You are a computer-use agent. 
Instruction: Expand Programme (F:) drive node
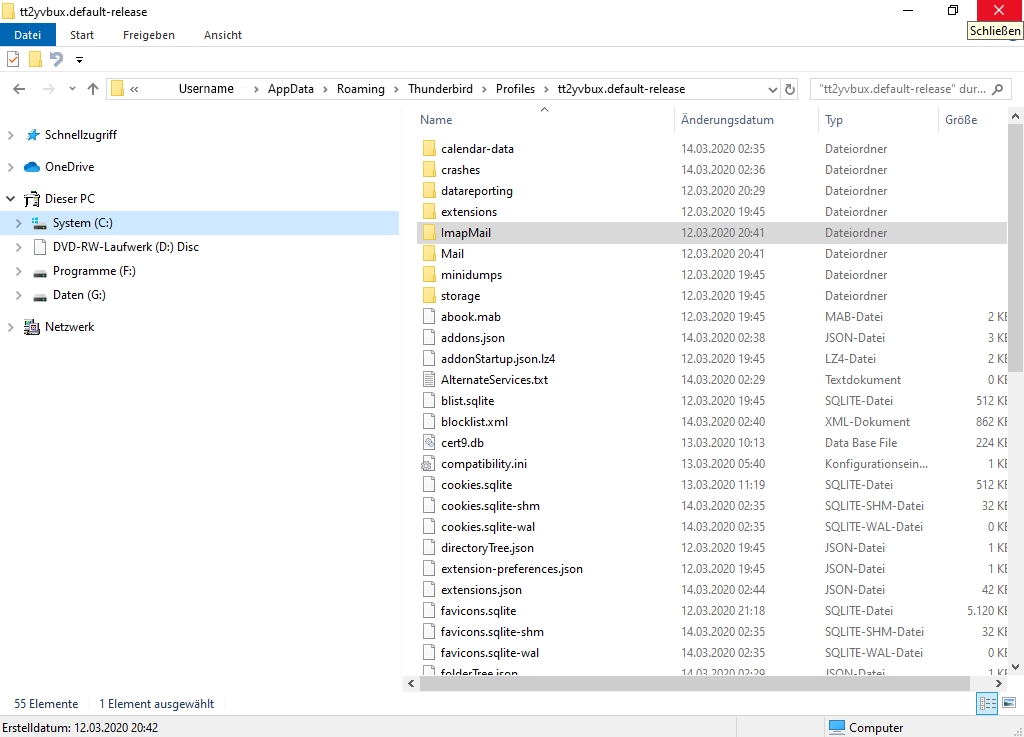coord(18,272)
